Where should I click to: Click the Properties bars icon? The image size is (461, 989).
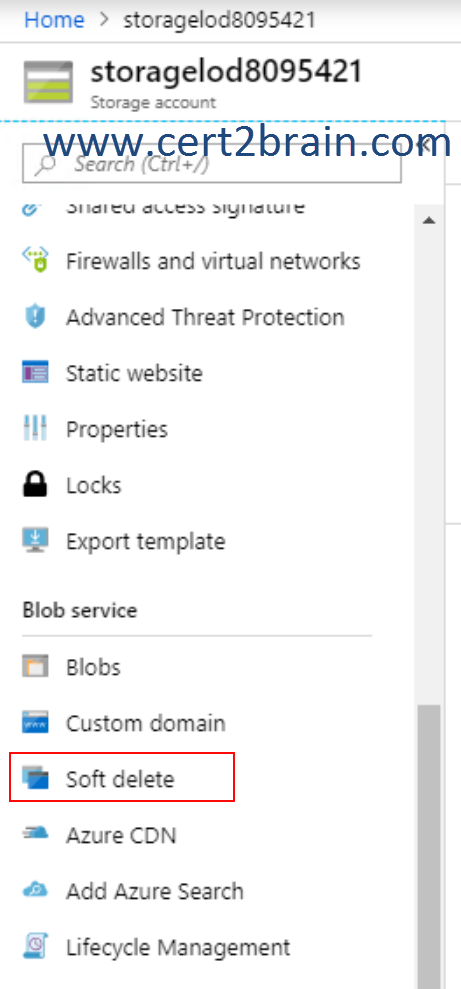[35, 429]
